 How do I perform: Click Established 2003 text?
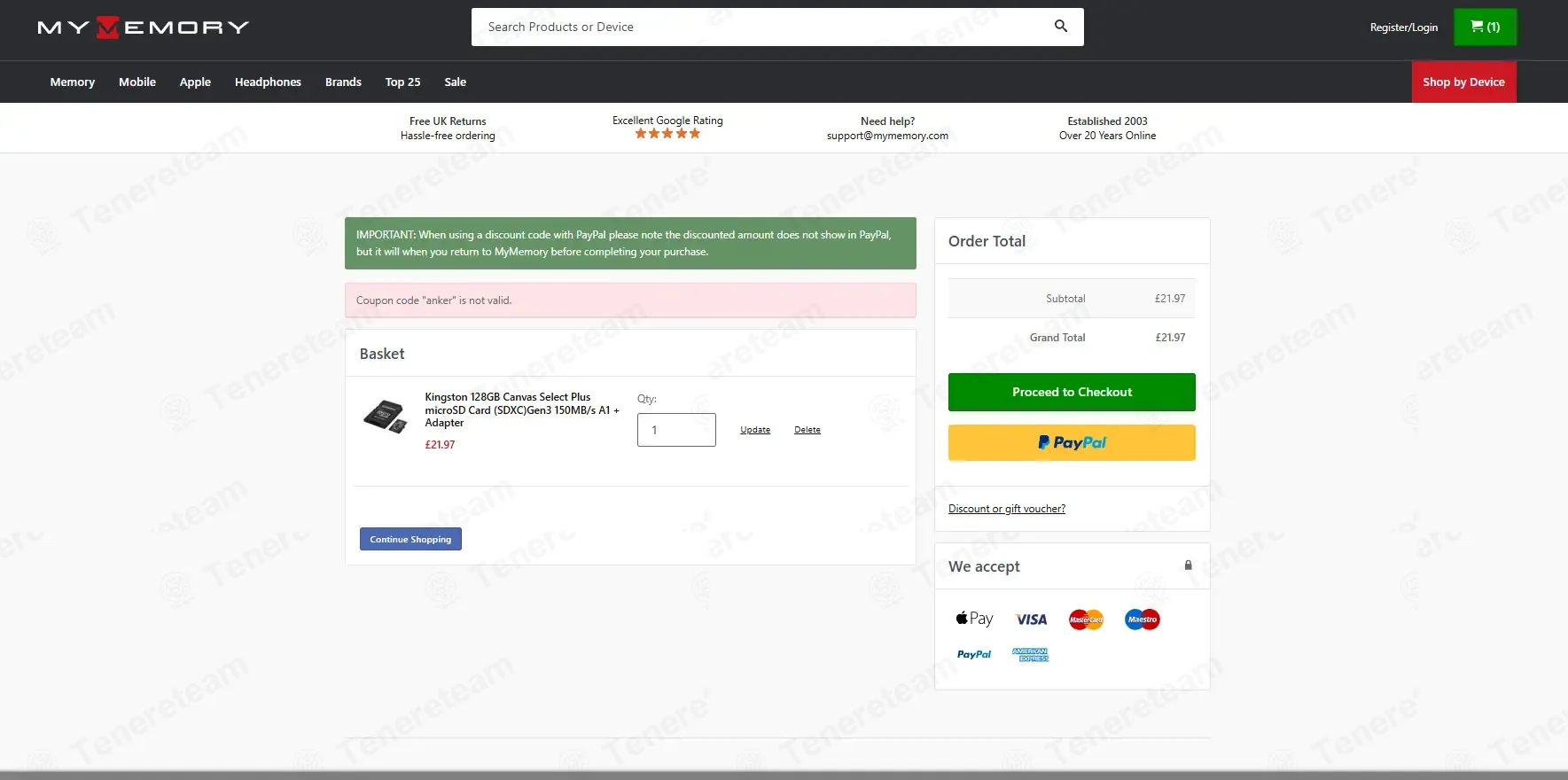[x=1107, y=121]
